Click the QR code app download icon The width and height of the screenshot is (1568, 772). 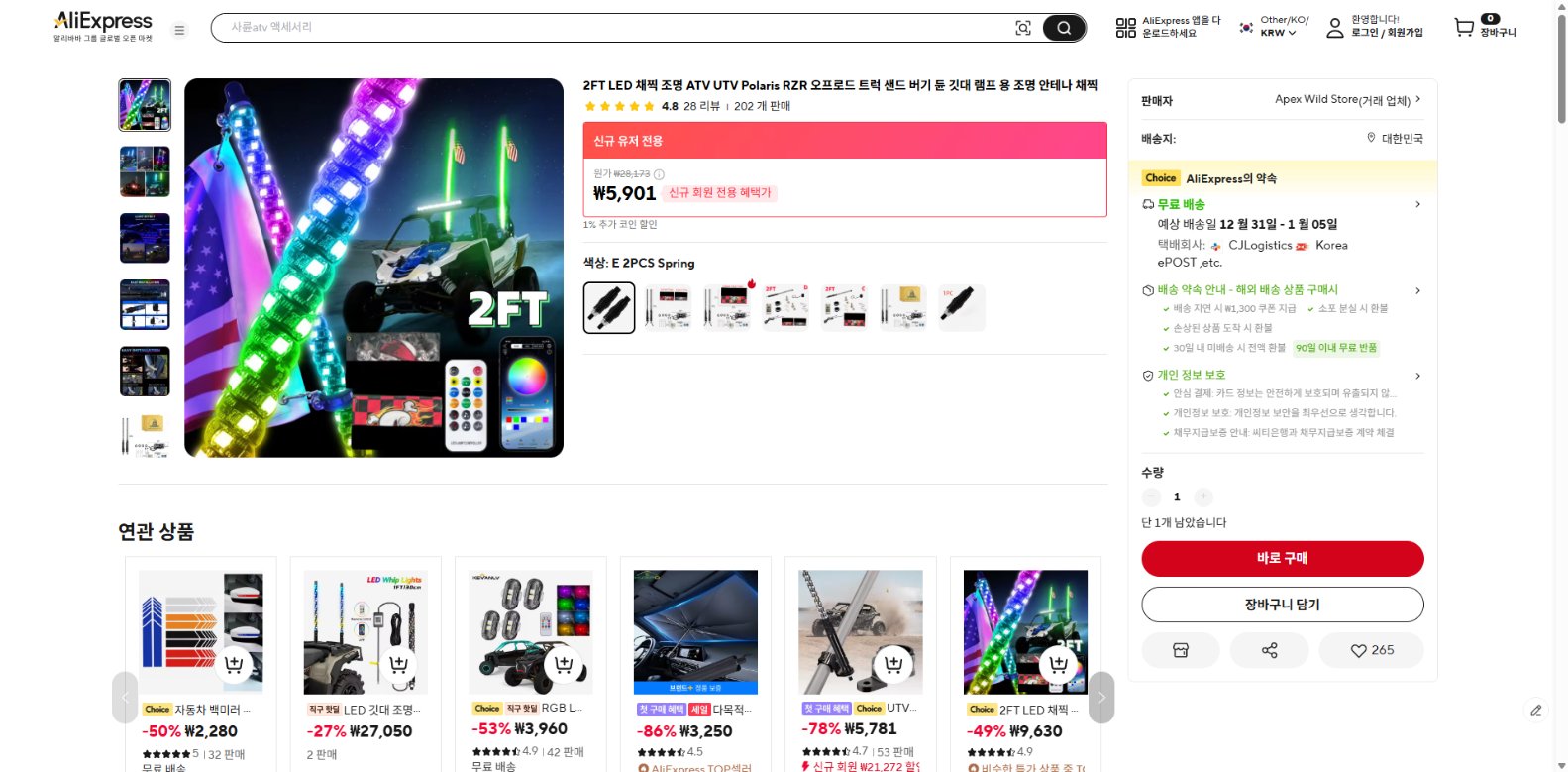point(1126,28)
